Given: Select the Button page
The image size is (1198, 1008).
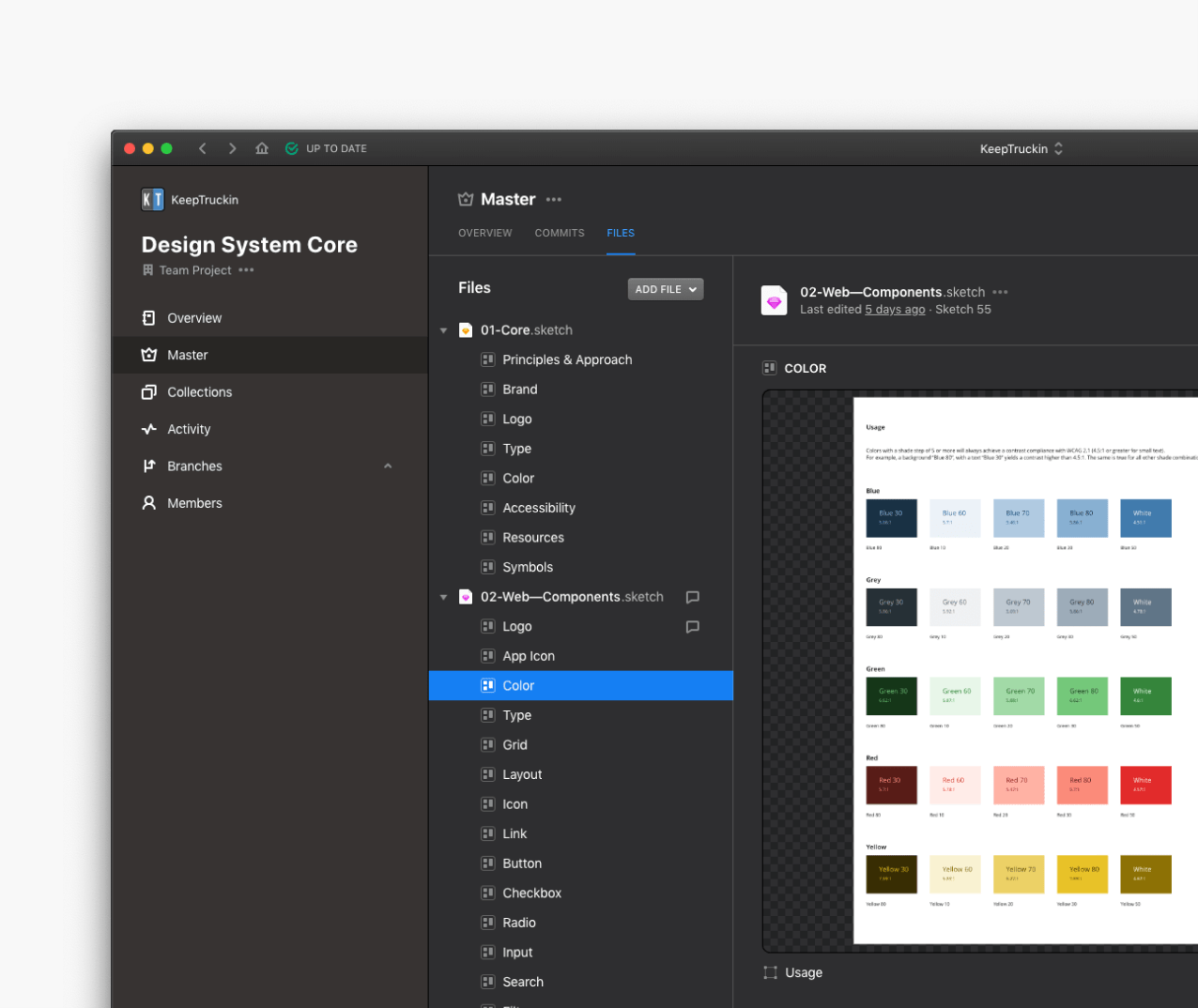Looking at the screenshot, I should pos(581,863).
